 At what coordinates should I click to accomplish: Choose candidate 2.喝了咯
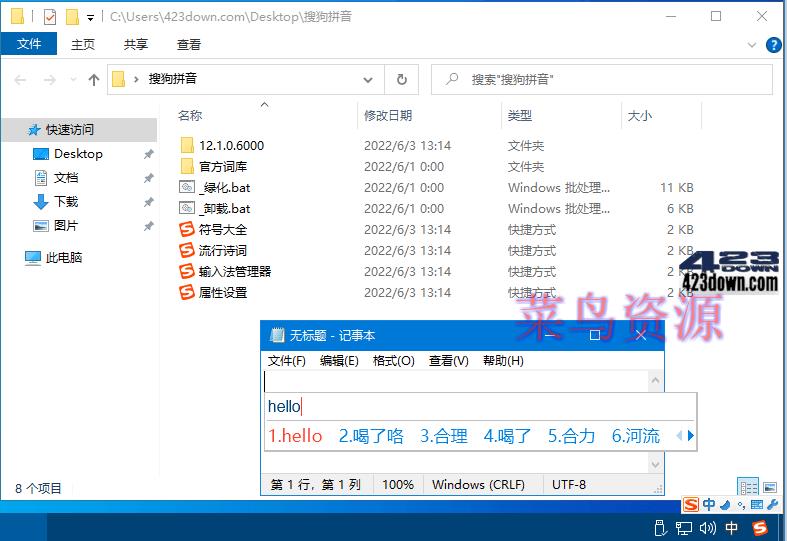coord(371,436)
